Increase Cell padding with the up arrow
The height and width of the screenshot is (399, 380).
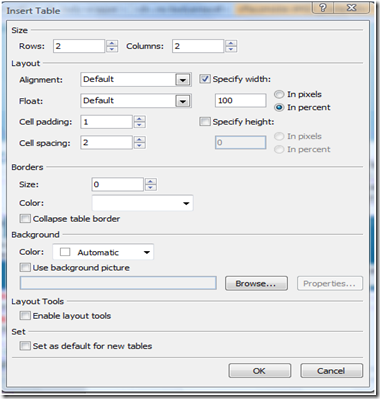click(x=140, y=119)
